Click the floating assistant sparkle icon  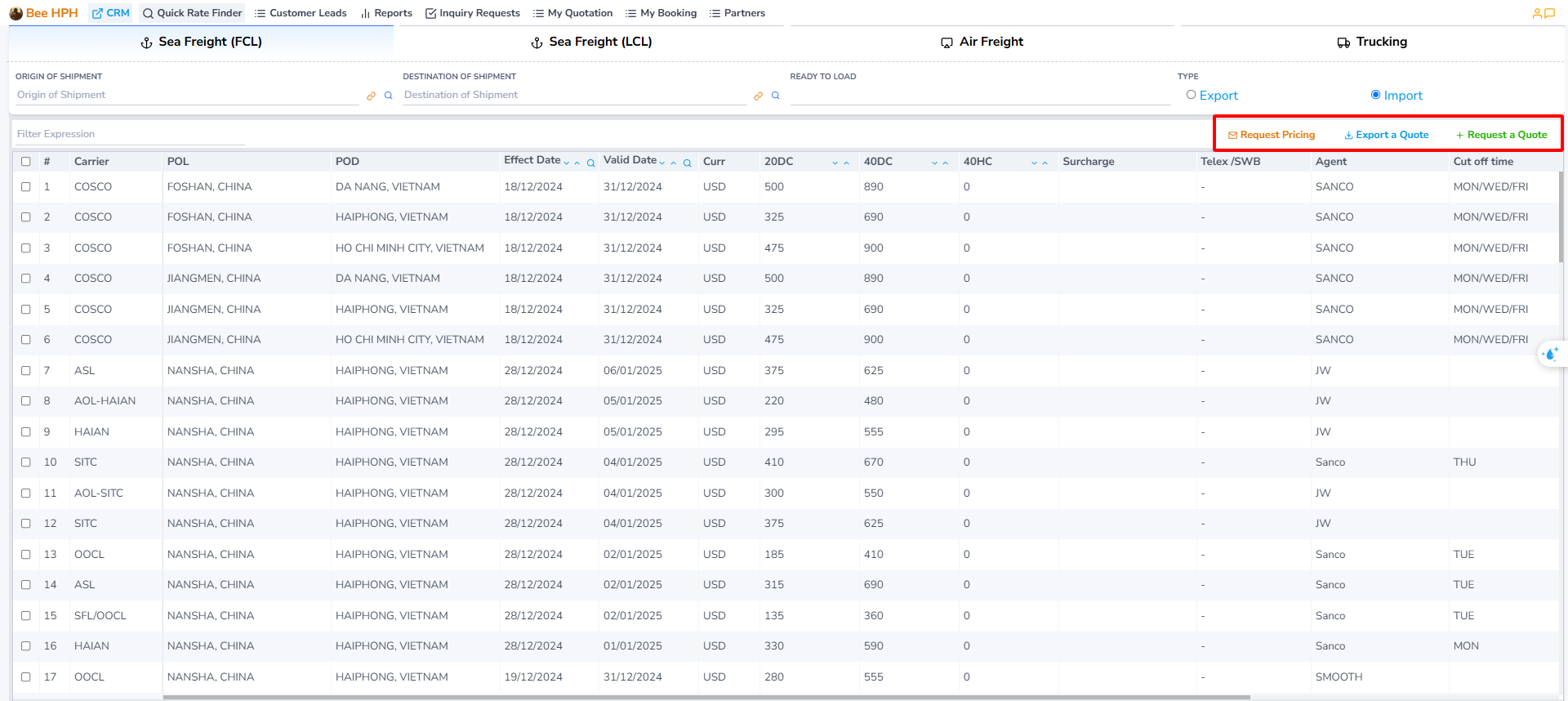pos(1550,354)
